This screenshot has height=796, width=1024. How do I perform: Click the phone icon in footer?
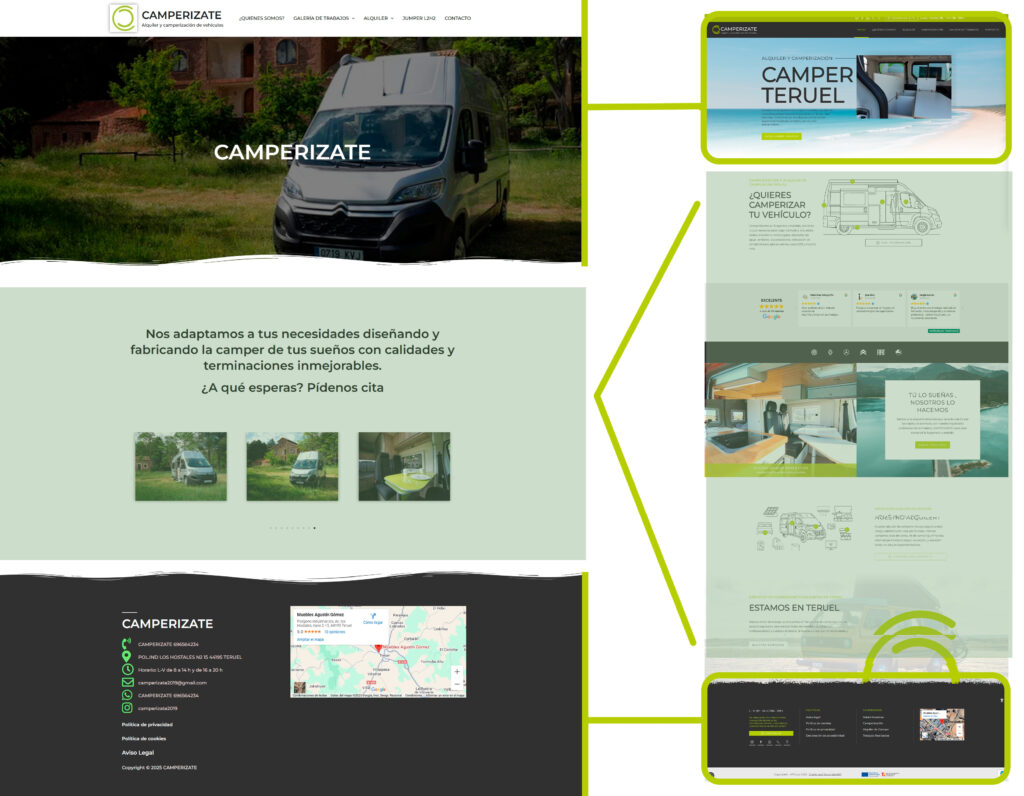point(127,644)
